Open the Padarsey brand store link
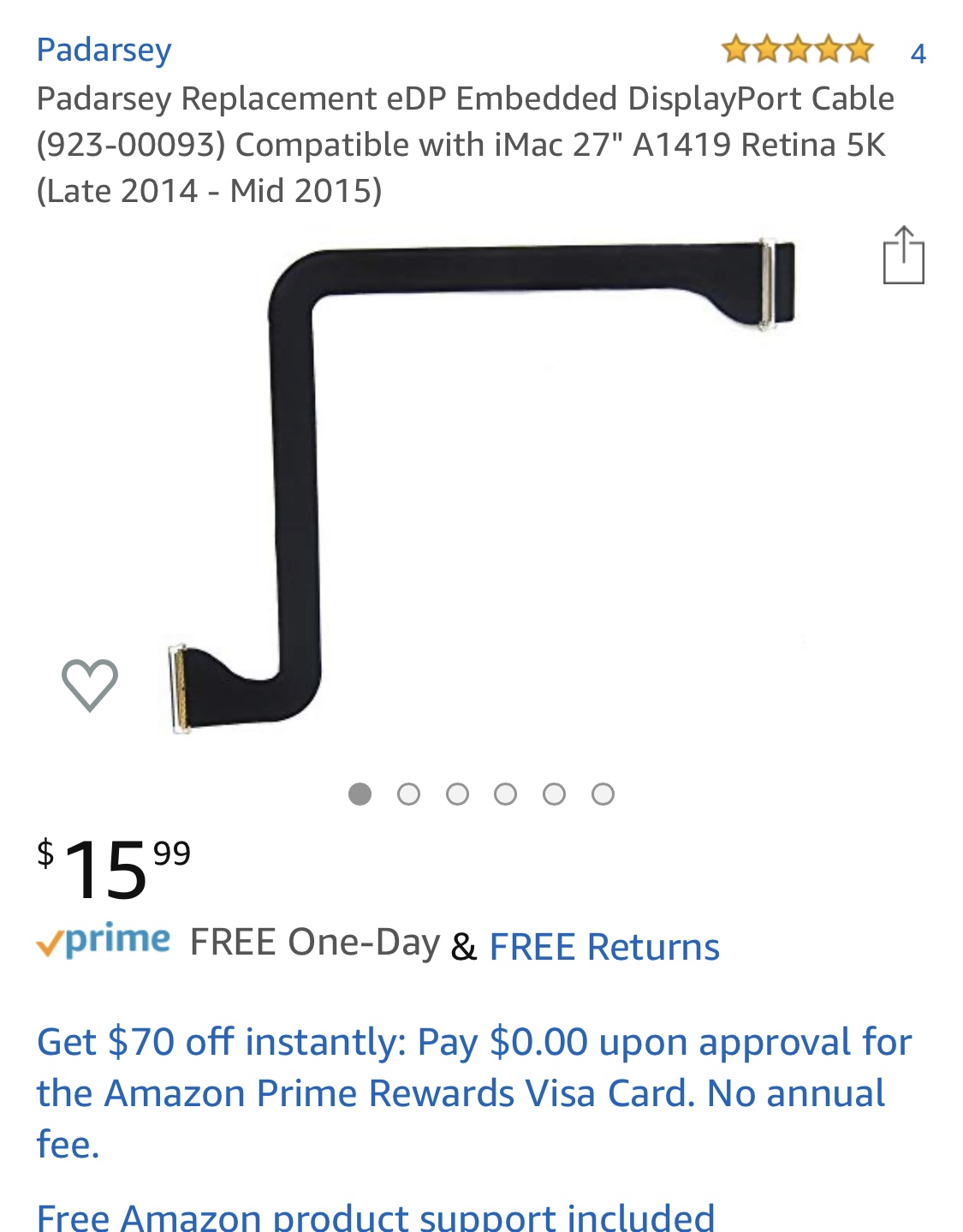963x1232 pixels. coord(104,50)
